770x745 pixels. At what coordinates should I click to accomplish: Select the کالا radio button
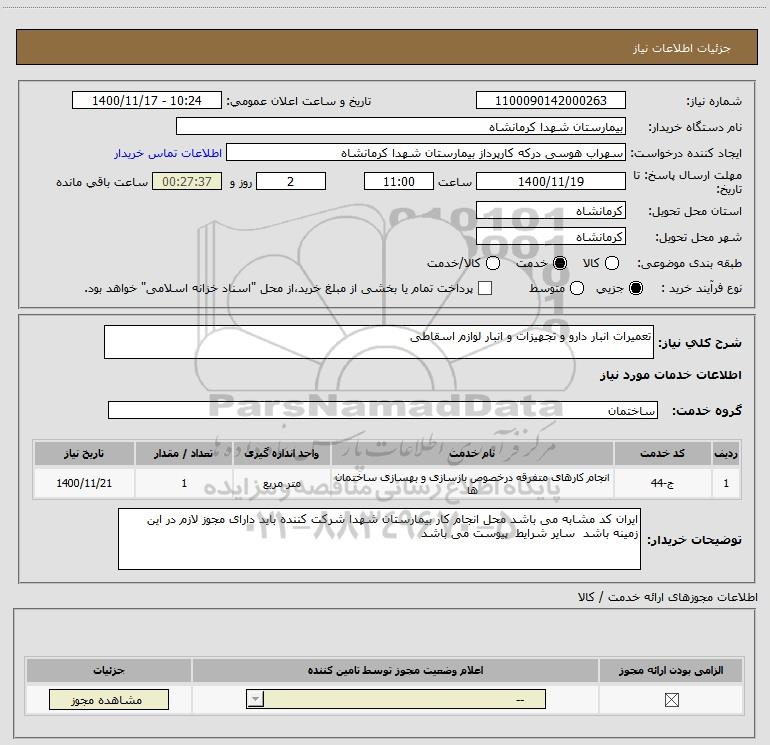click(x=612, y=263)
